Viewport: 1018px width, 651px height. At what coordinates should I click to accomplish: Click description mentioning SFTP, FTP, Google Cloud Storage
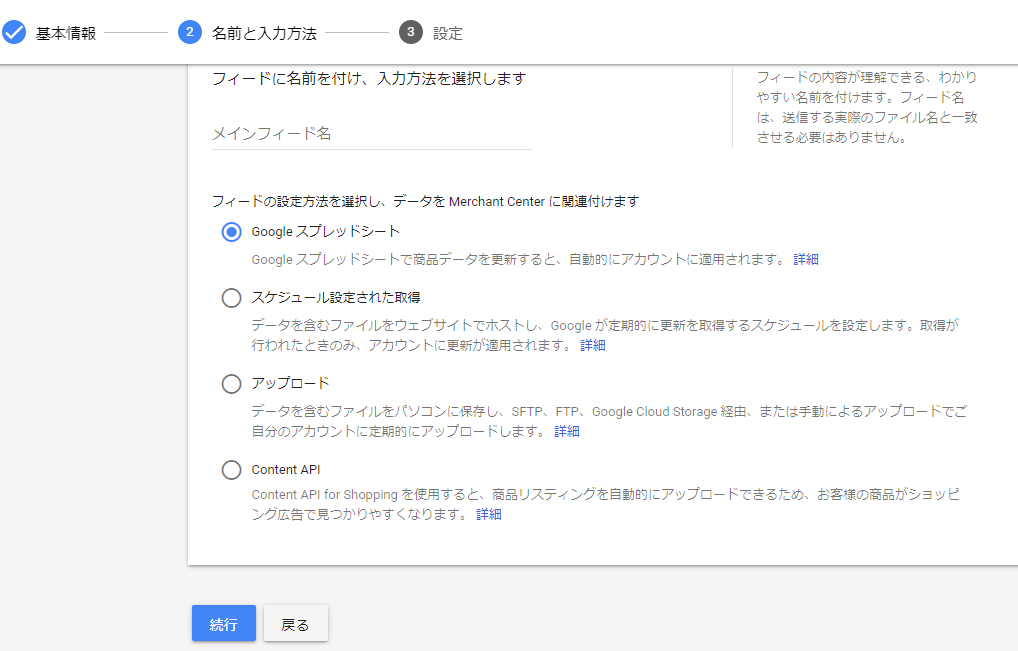point(609,421)
